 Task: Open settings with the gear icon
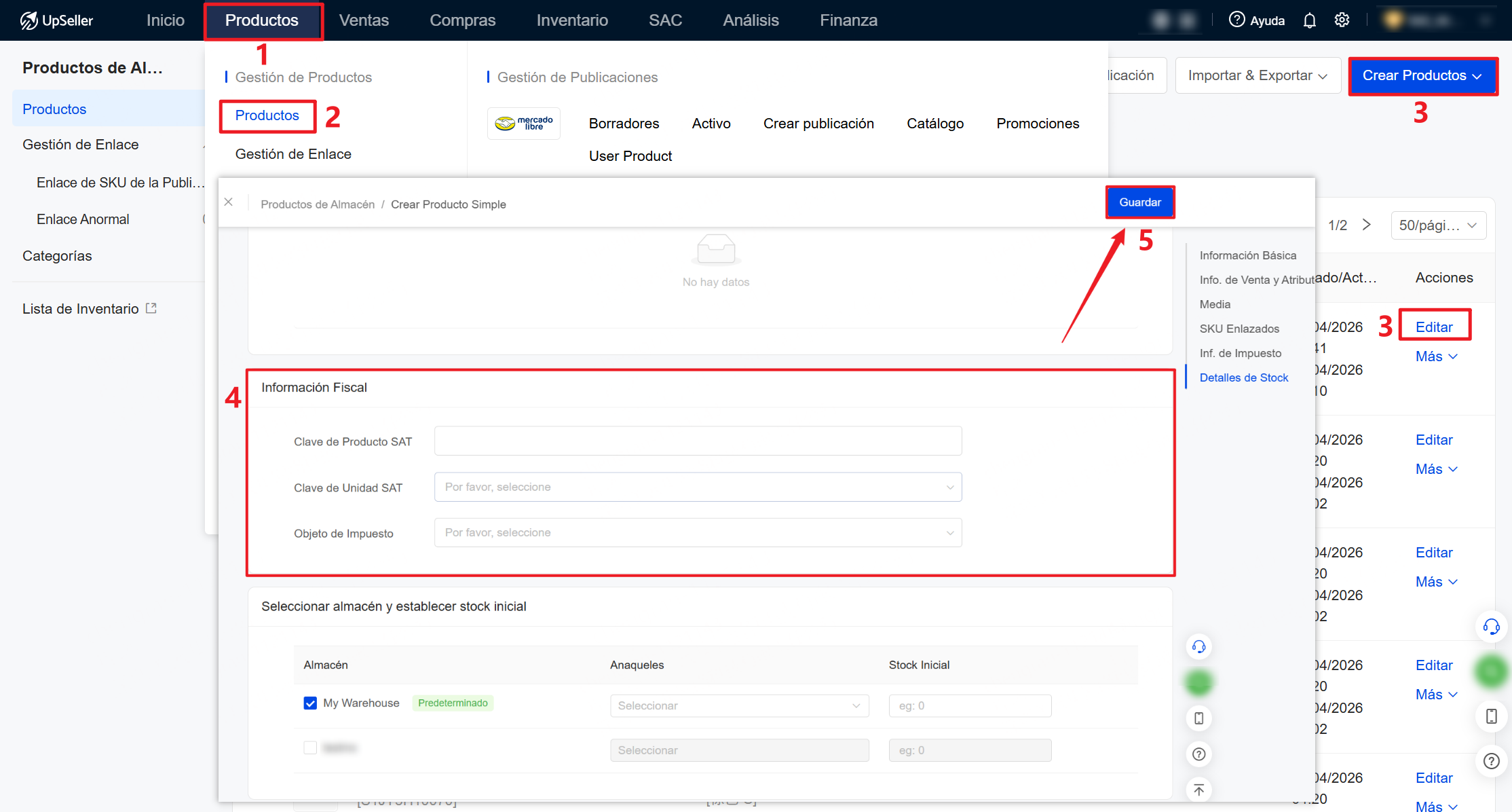1342,20
